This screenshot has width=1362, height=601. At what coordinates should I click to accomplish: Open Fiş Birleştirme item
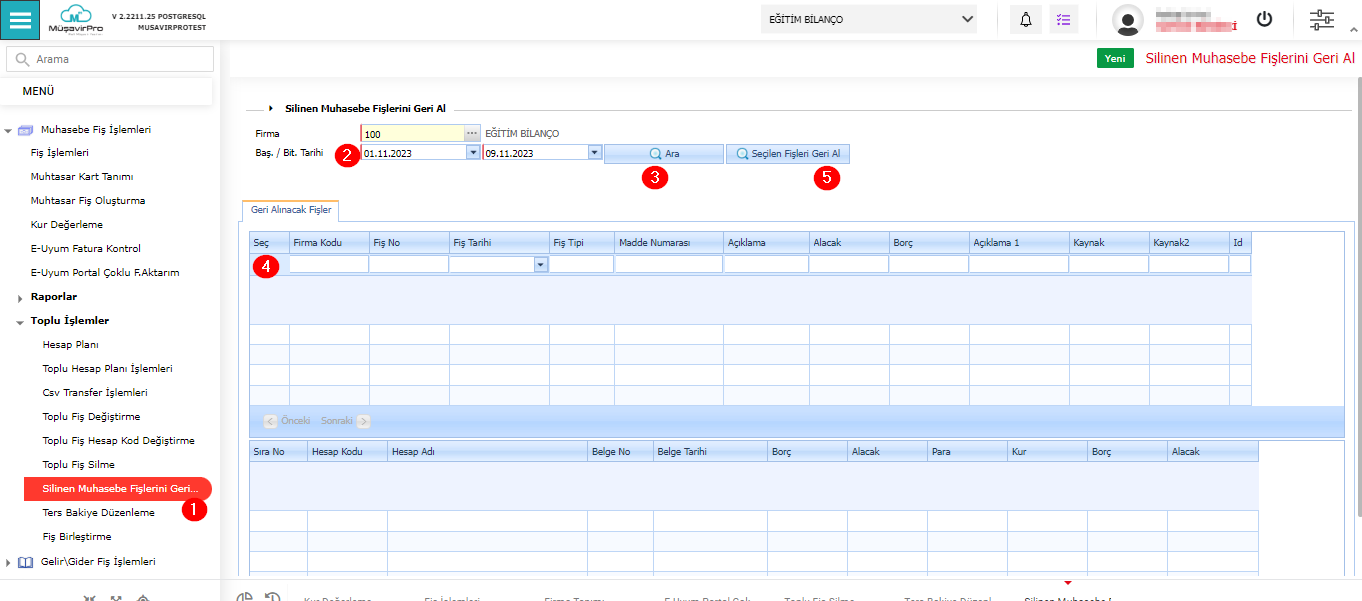click(x=77, y=537)
